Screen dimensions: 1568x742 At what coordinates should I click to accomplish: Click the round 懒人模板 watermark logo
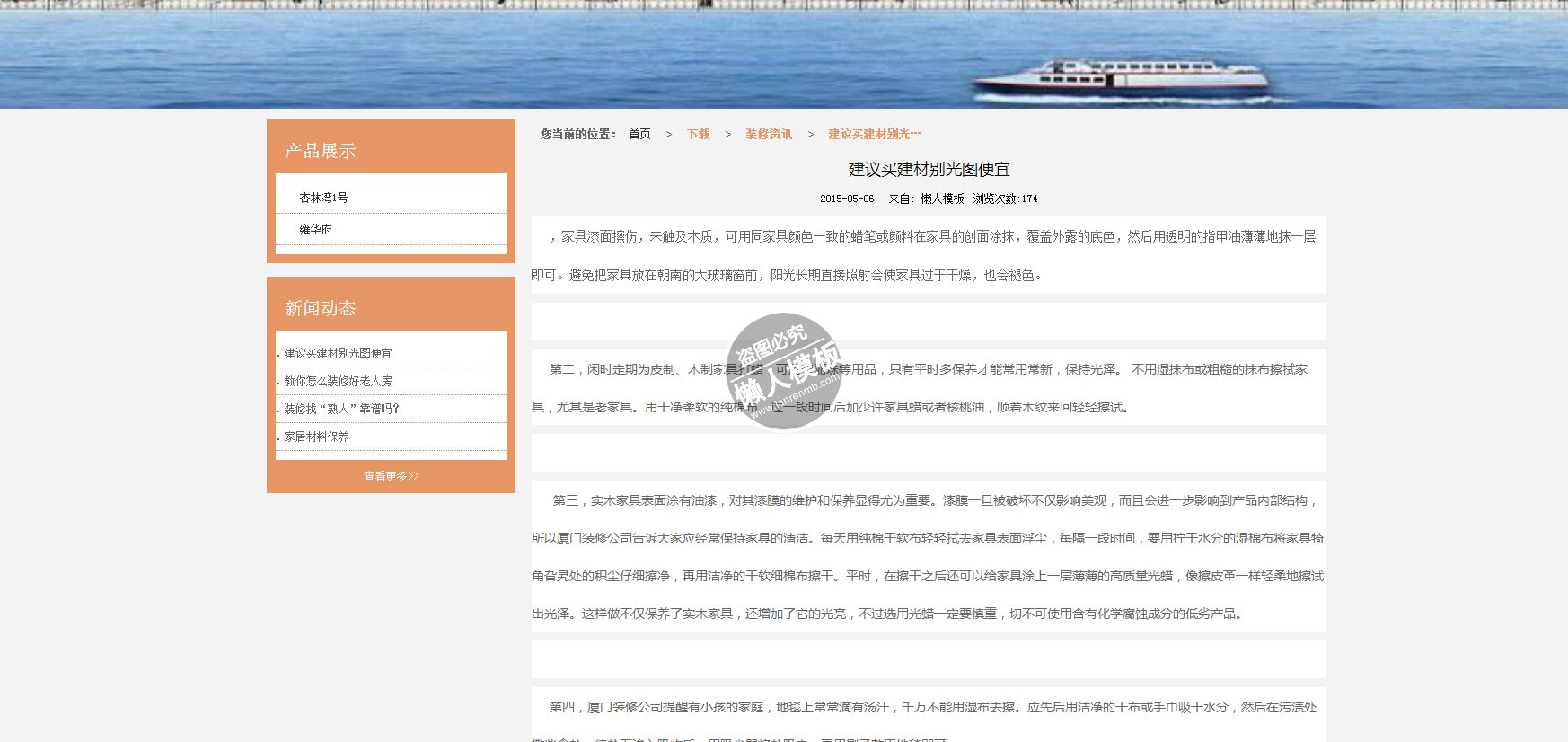pyautogui.click(x=784, y=371)
